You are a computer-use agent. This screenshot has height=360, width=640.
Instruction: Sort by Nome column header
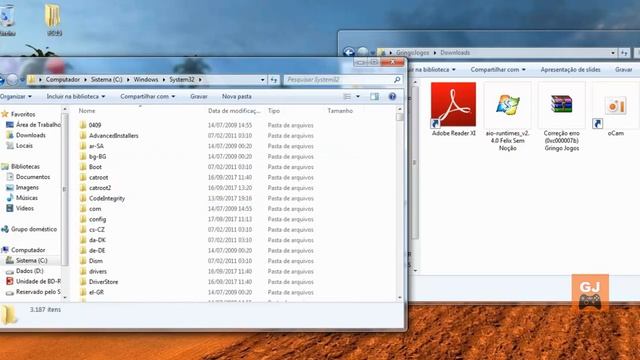(x=87, y=111)
